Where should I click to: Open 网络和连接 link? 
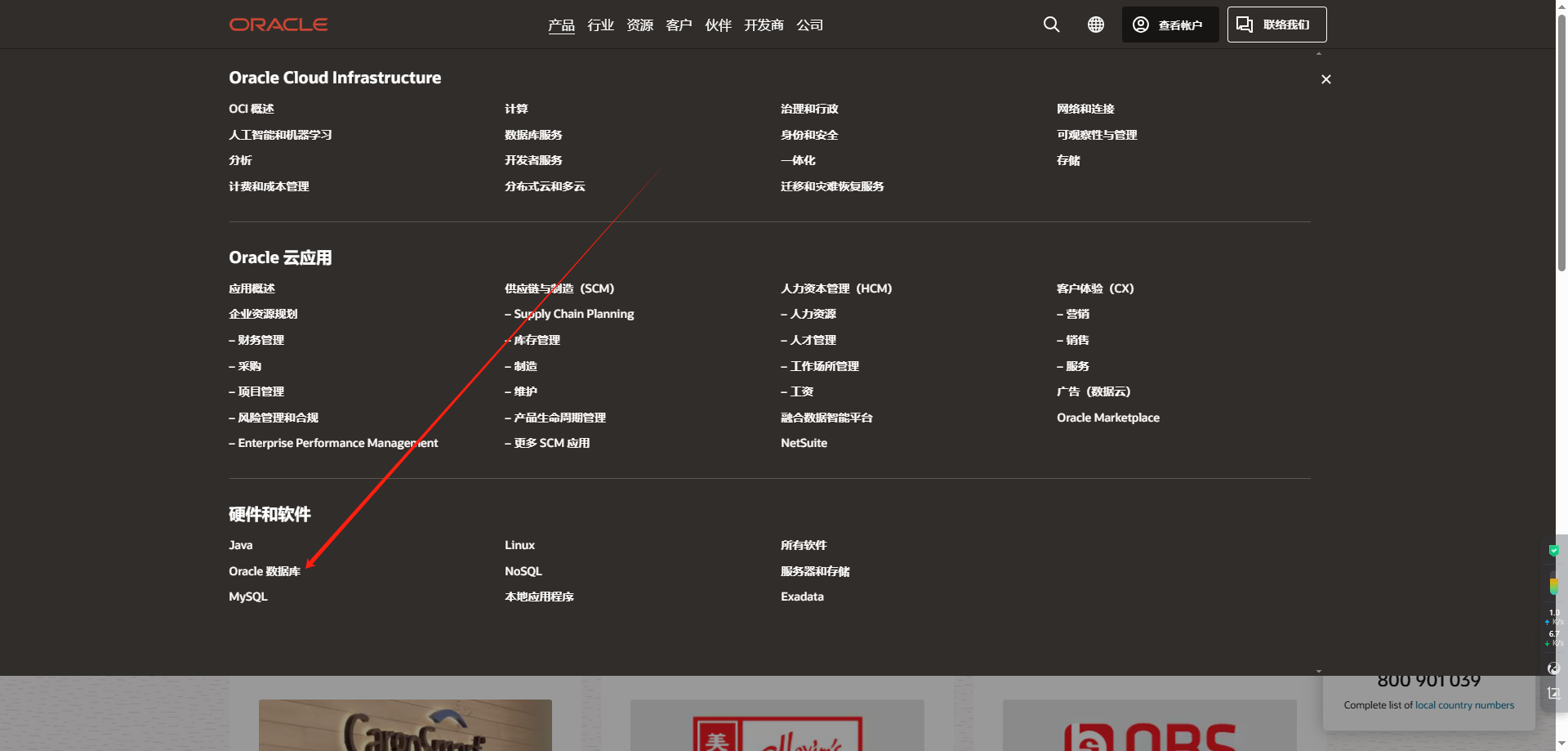click(1085, 109)
